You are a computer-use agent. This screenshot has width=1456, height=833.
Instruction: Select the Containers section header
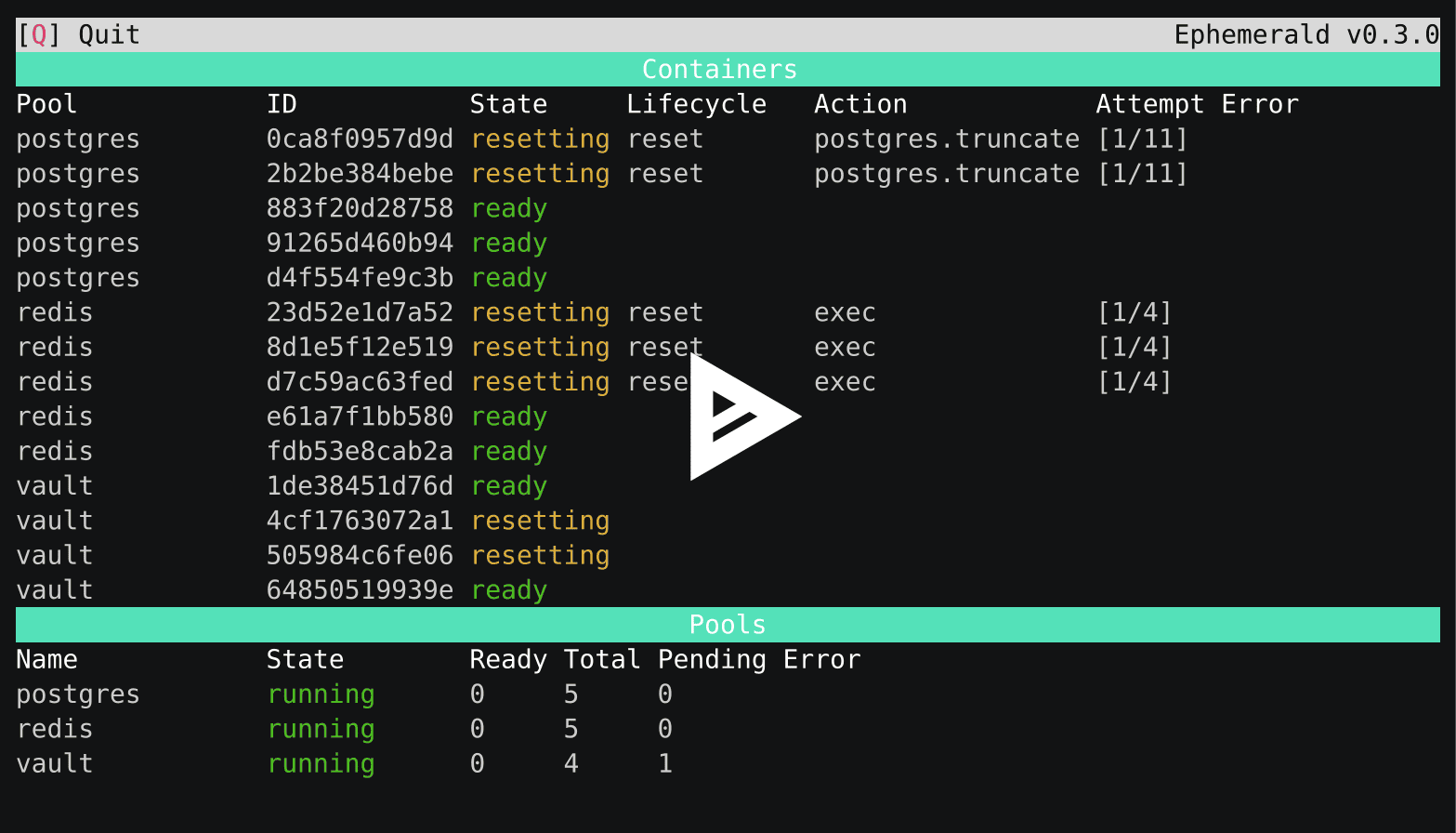click(x=728, y=69)
